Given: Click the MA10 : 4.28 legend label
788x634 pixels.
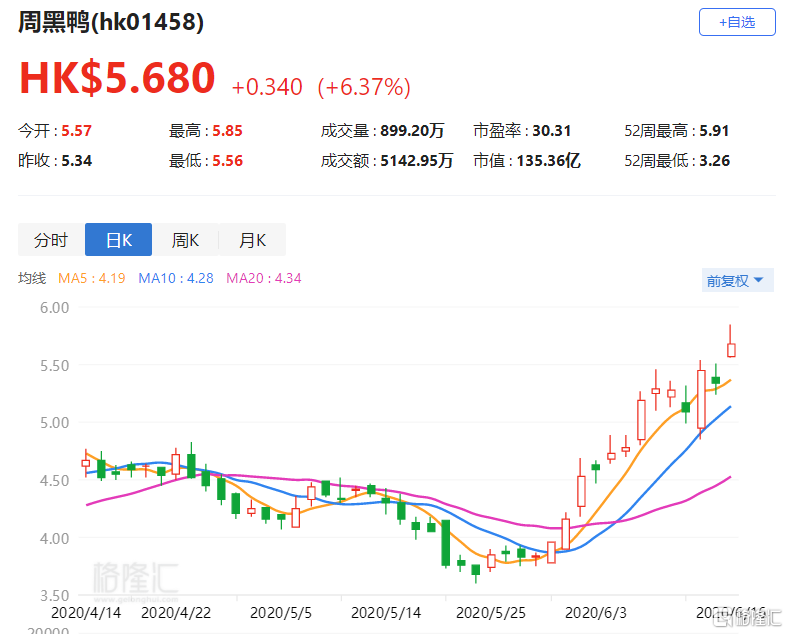Looking at the screenshot, I should pos(176,278).
